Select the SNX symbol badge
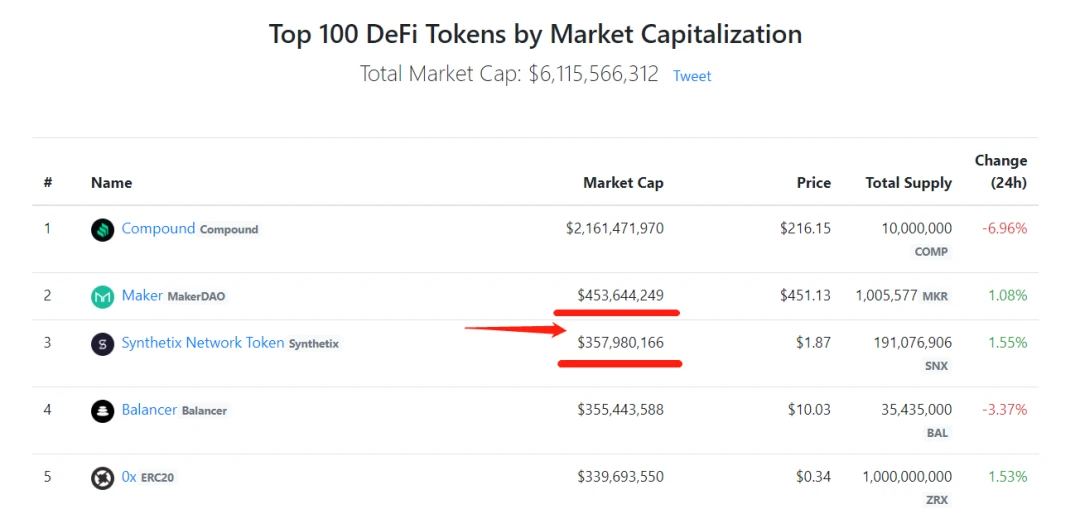Viewport: 1080px width, 509px height. 937,366
